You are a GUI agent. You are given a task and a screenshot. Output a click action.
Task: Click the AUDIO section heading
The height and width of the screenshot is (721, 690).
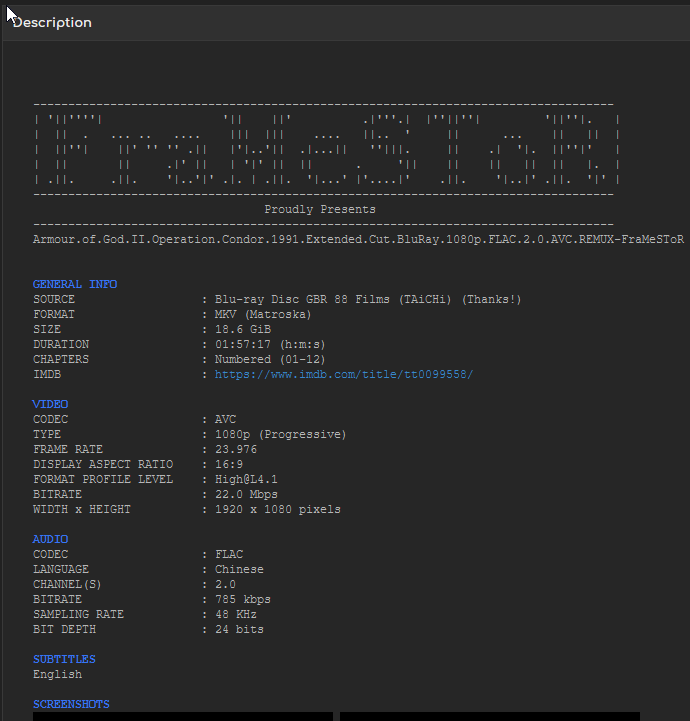click(51, 539)
